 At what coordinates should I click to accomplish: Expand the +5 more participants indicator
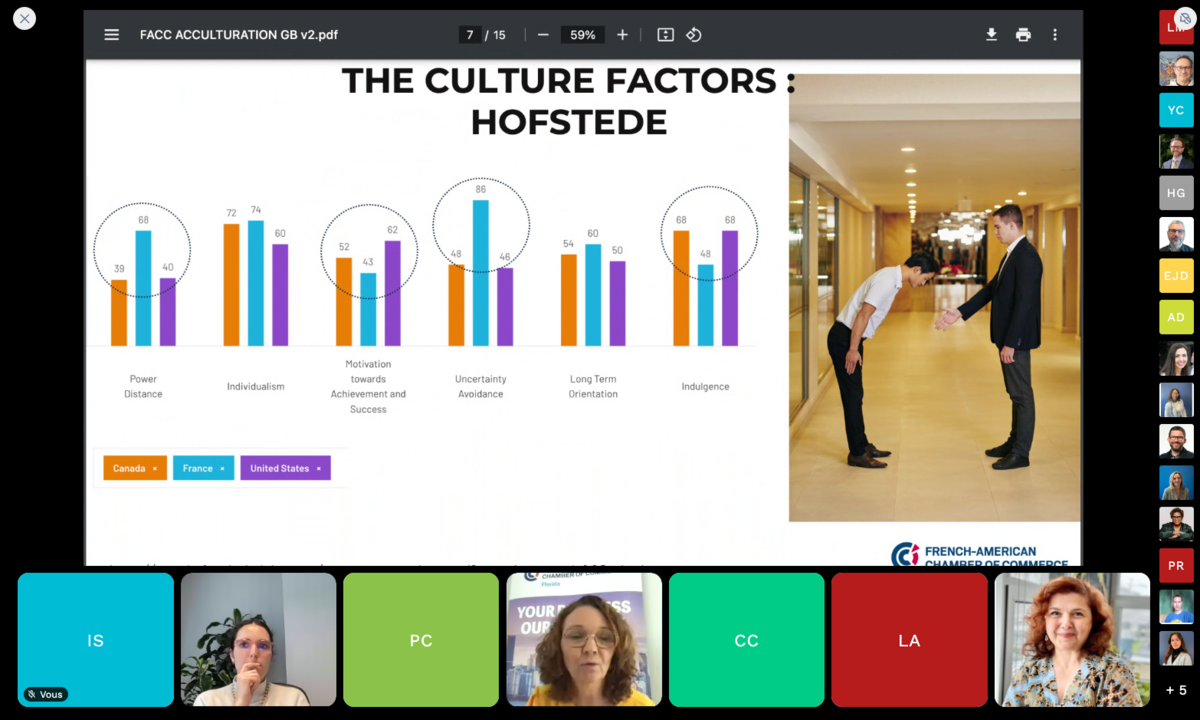click(1176, 690)
